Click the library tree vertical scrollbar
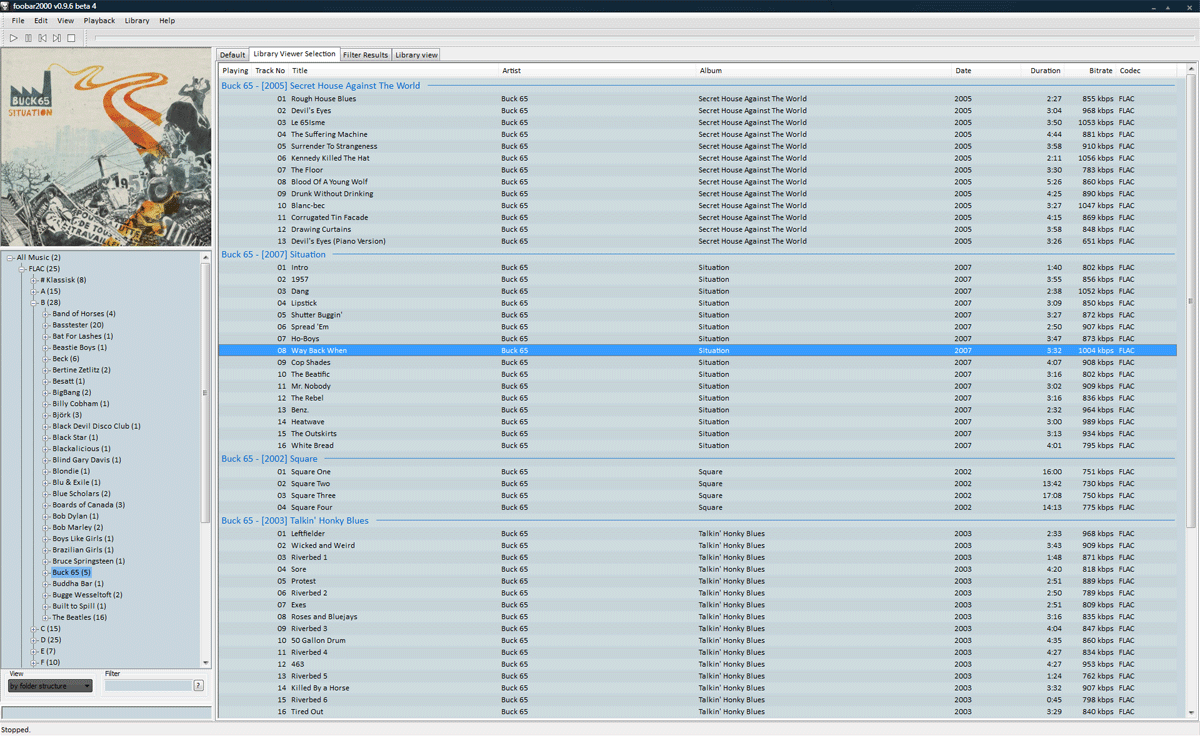 (206, 393)
